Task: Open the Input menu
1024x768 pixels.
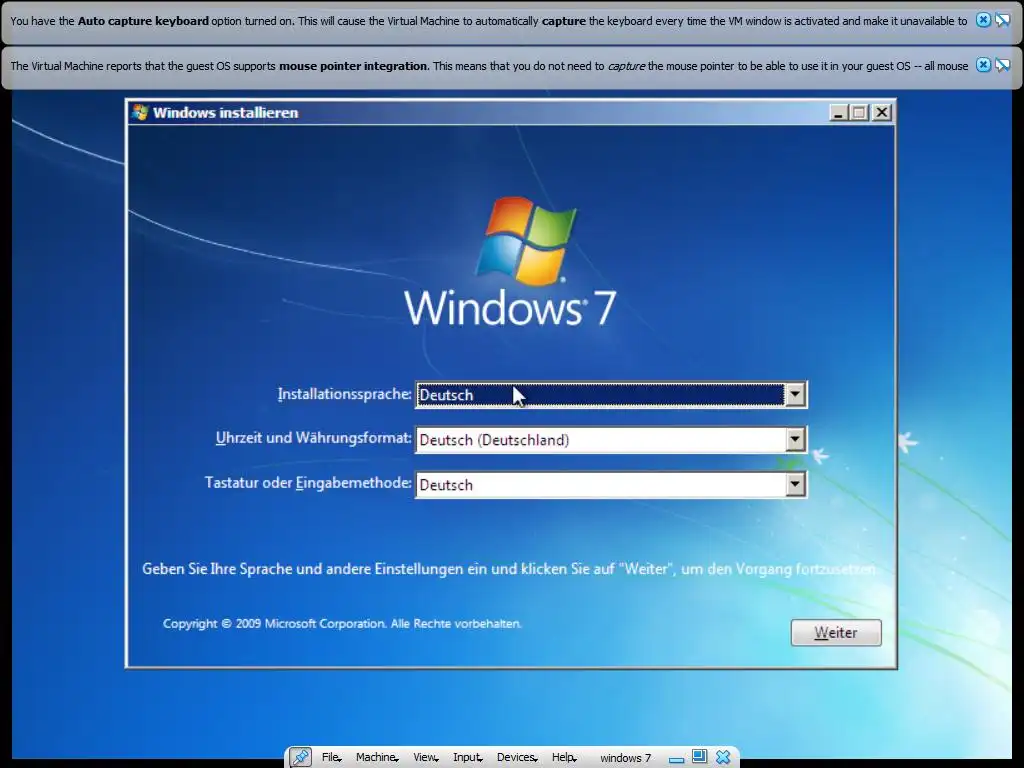Action: click(468, 758)
